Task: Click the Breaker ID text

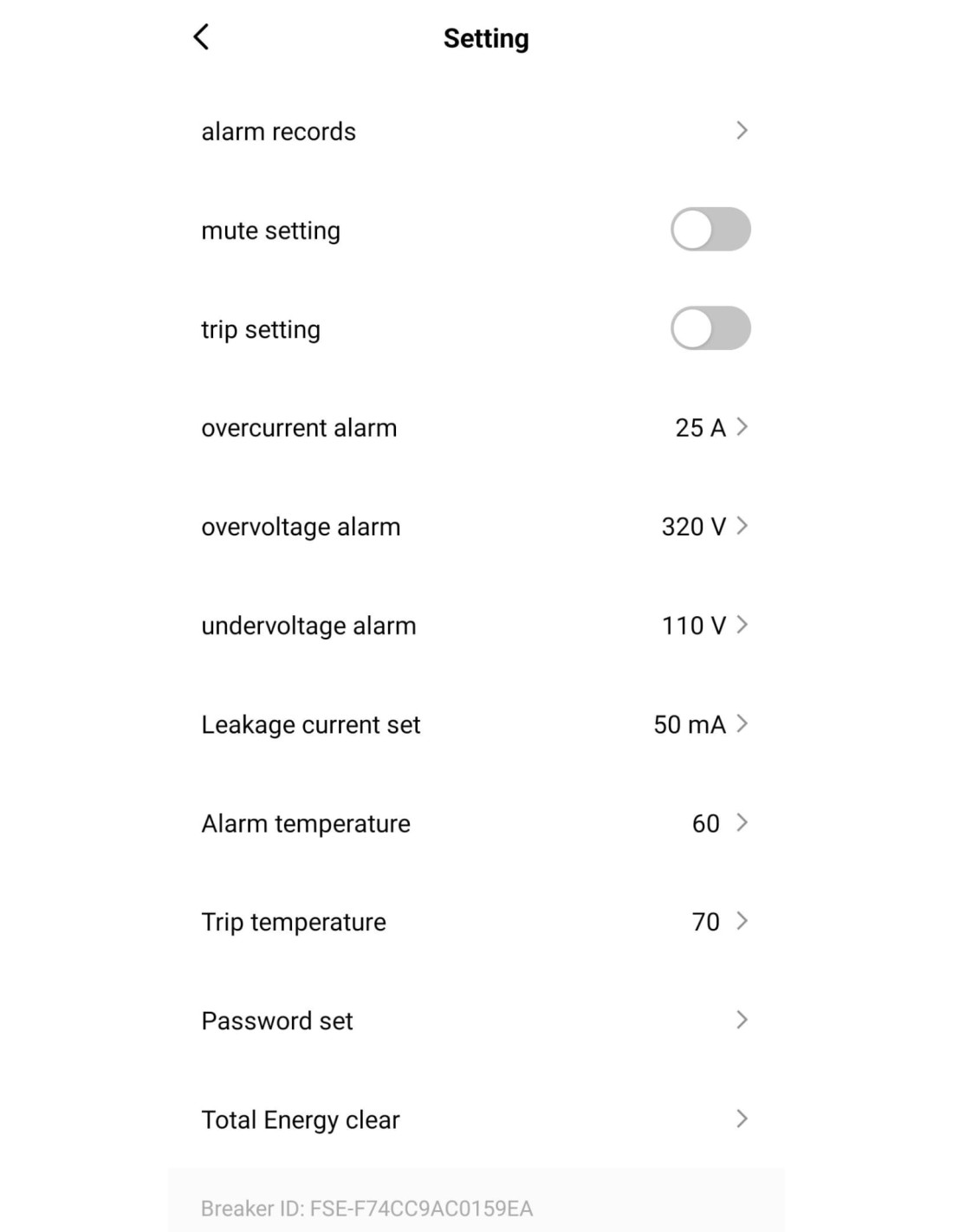Action: (366, 1209)
